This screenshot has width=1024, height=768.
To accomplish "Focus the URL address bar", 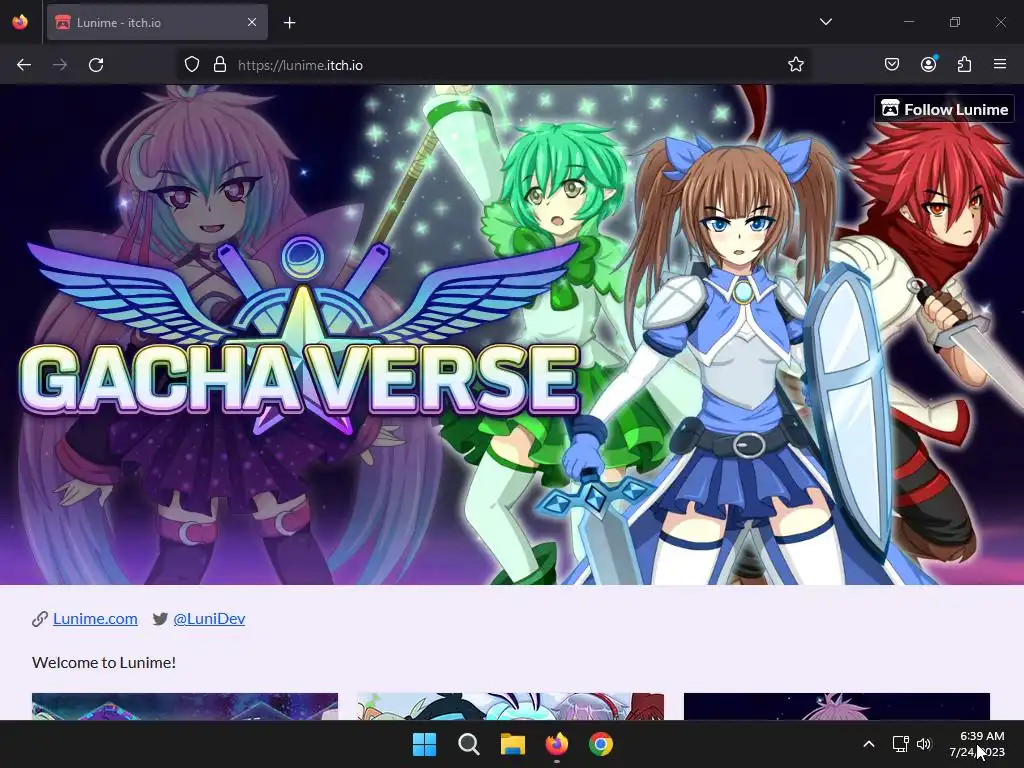I will tap(493, 65).
